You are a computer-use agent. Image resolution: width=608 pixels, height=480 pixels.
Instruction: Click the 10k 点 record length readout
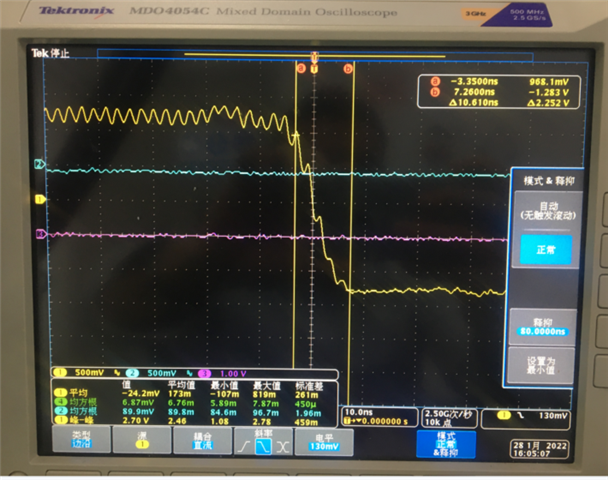438,422
